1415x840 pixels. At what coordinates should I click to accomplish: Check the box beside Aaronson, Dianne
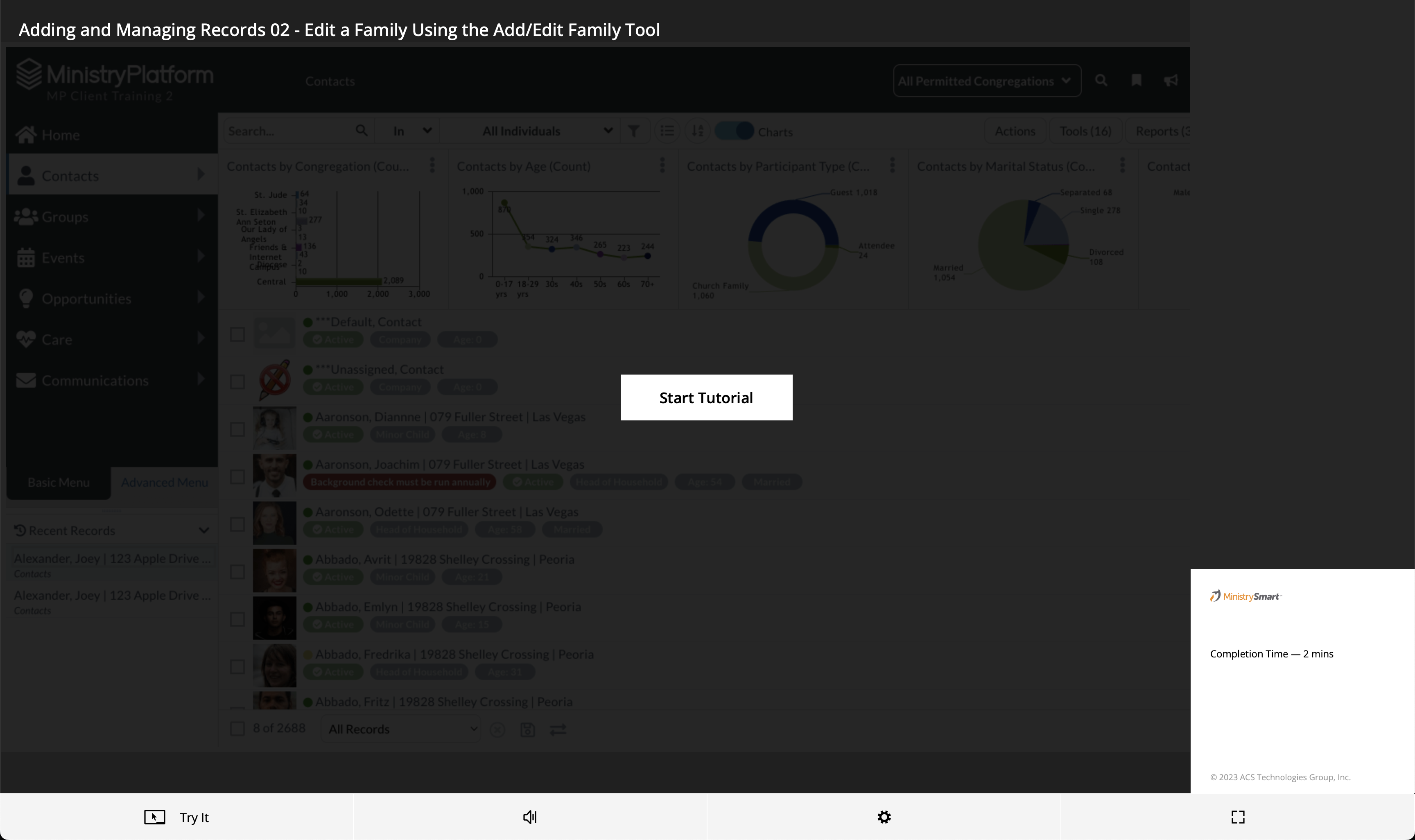click(x=237, y=429)
